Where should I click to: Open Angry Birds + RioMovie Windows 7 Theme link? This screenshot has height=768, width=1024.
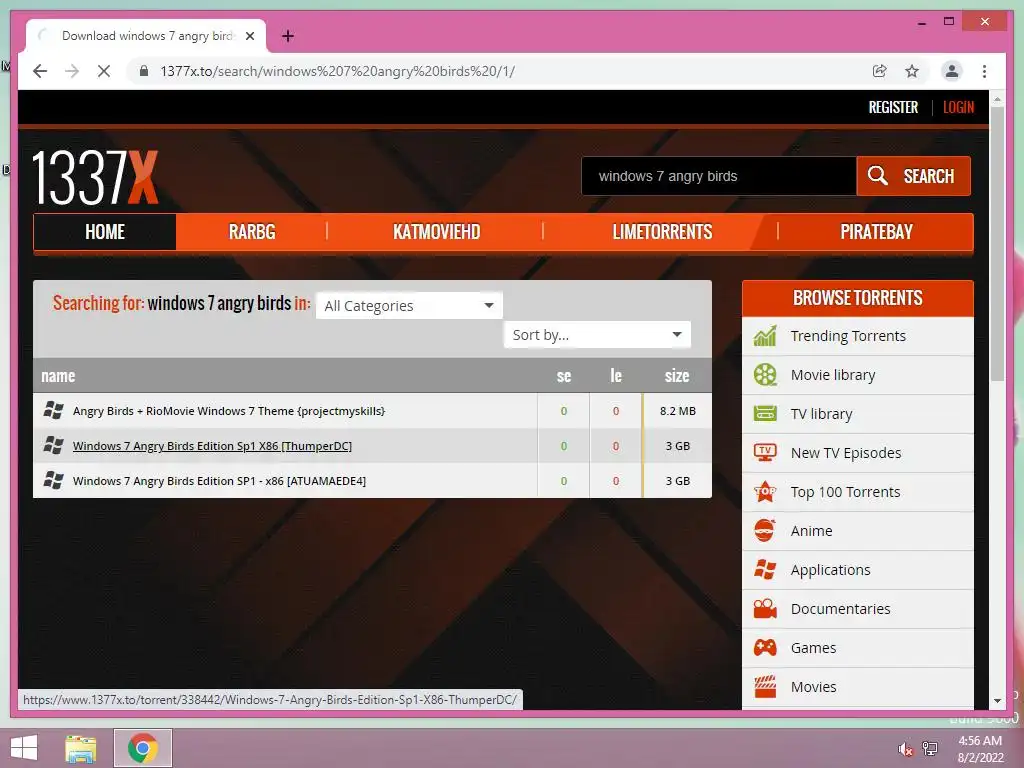coord(229,411)
